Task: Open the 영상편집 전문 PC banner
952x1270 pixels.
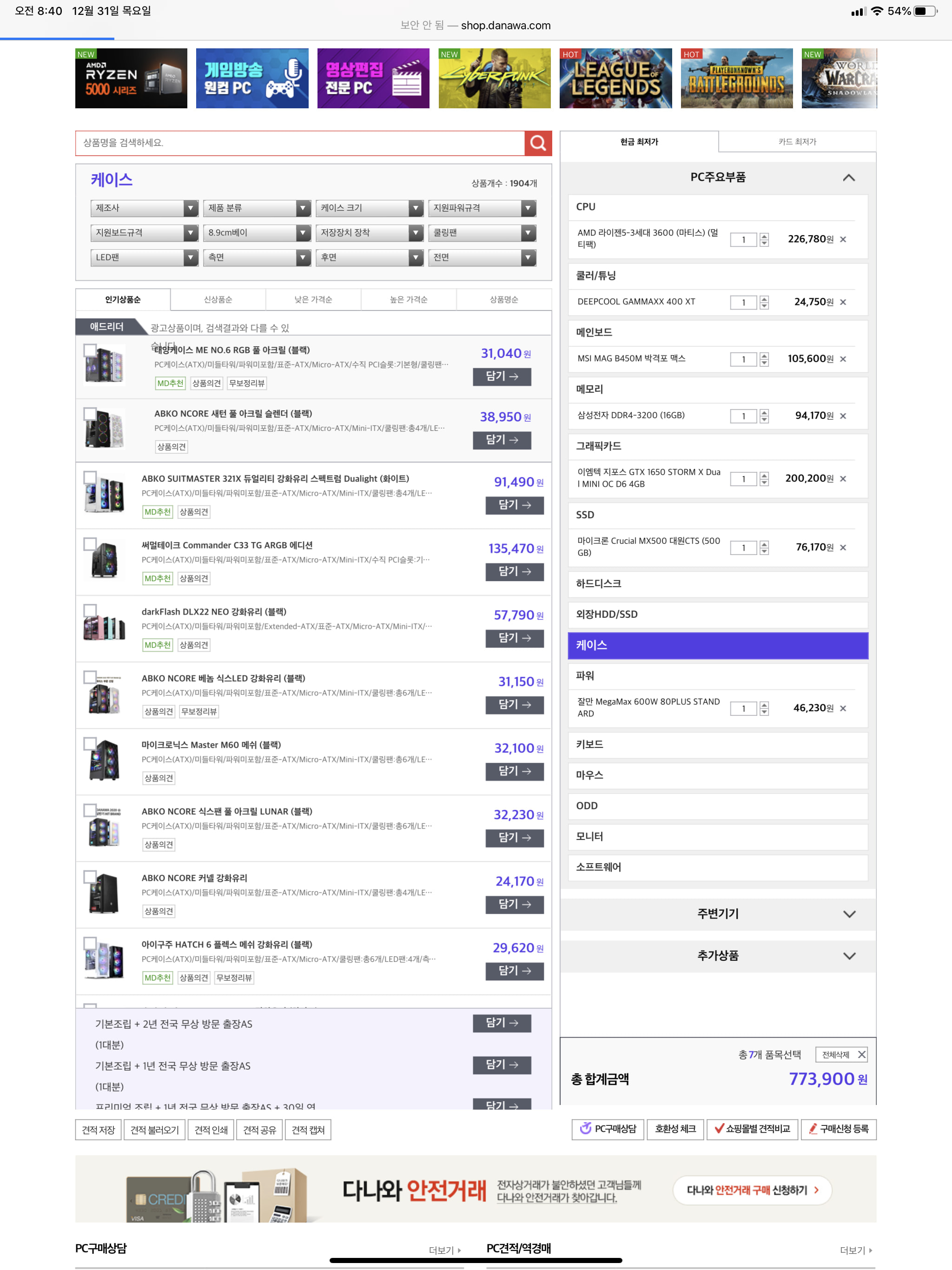Action: (373, 78)
